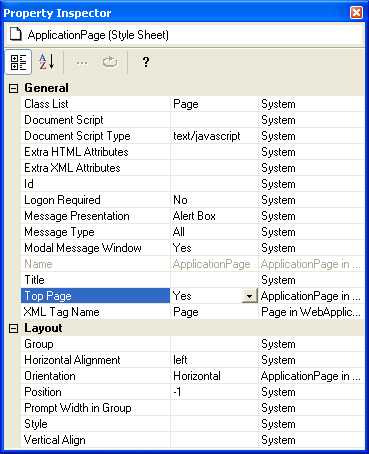
Task: Click the General group header label
Action: 46,88
